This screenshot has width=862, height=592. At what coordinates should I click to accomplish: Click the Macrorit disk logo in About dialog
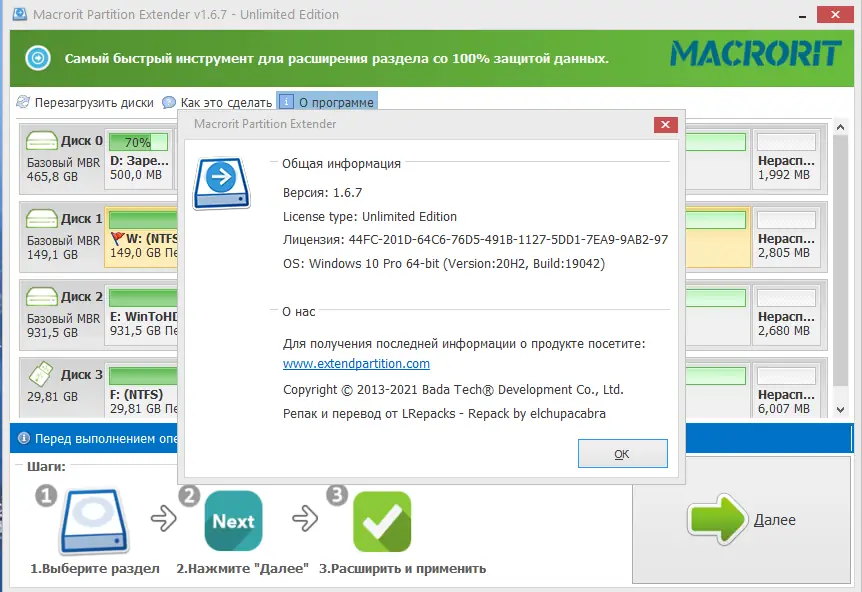pos(221,185)
